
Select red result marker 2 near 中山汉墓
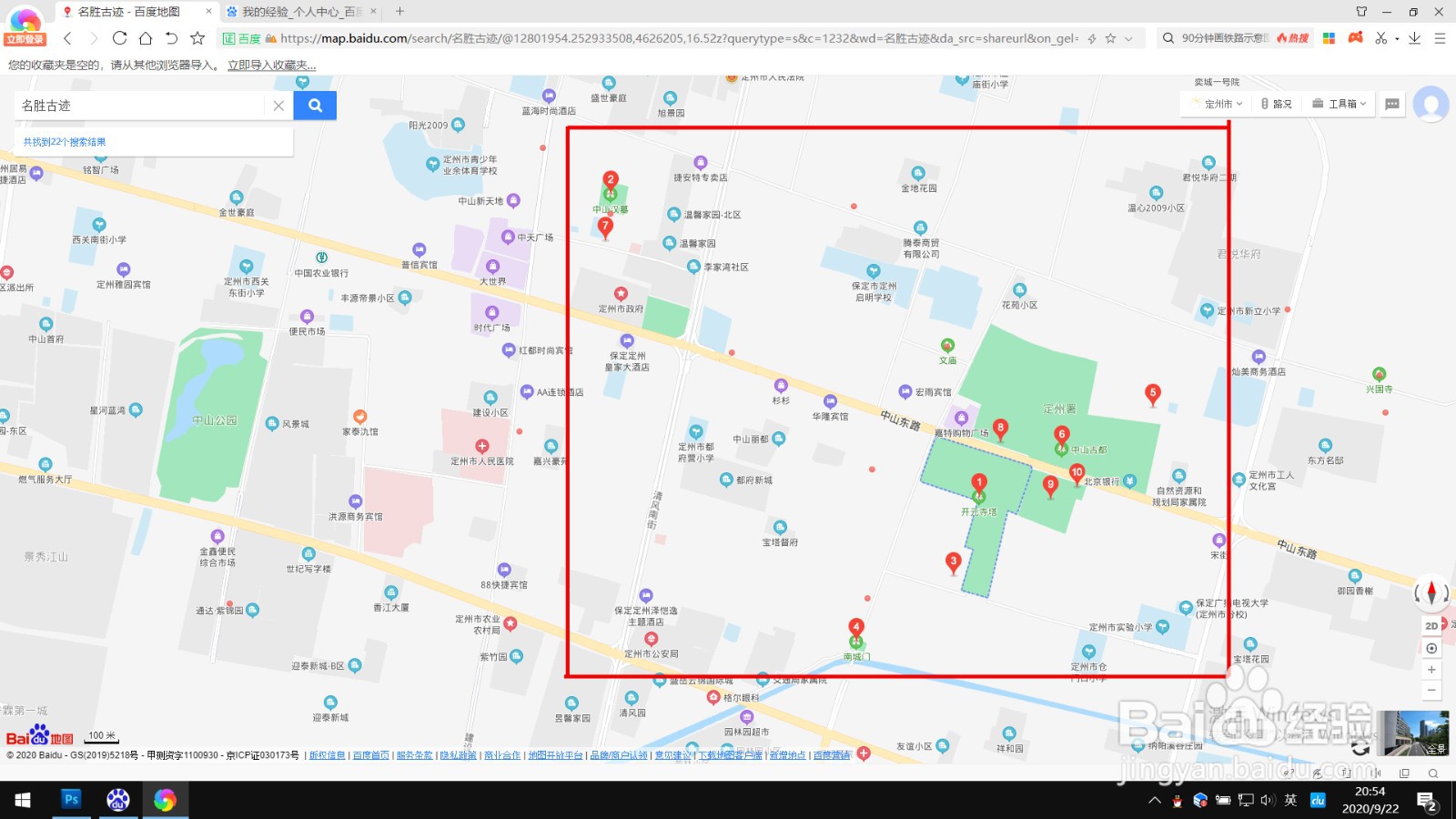tap(611, 180)
